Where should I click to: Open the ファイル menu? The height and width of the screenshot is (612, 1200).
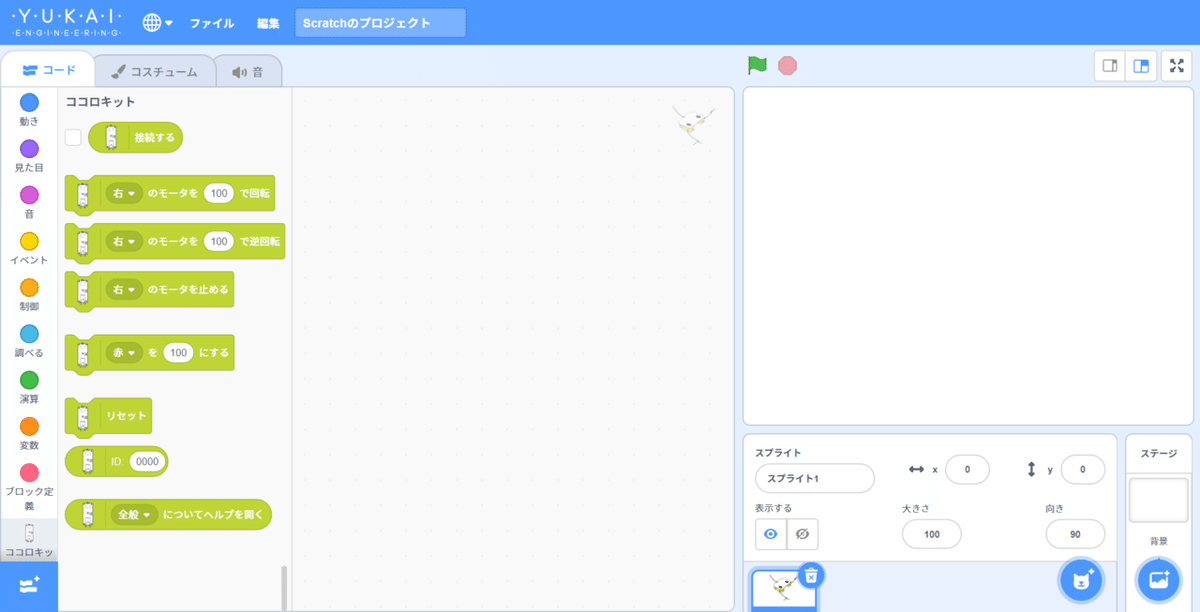(212, 22)
